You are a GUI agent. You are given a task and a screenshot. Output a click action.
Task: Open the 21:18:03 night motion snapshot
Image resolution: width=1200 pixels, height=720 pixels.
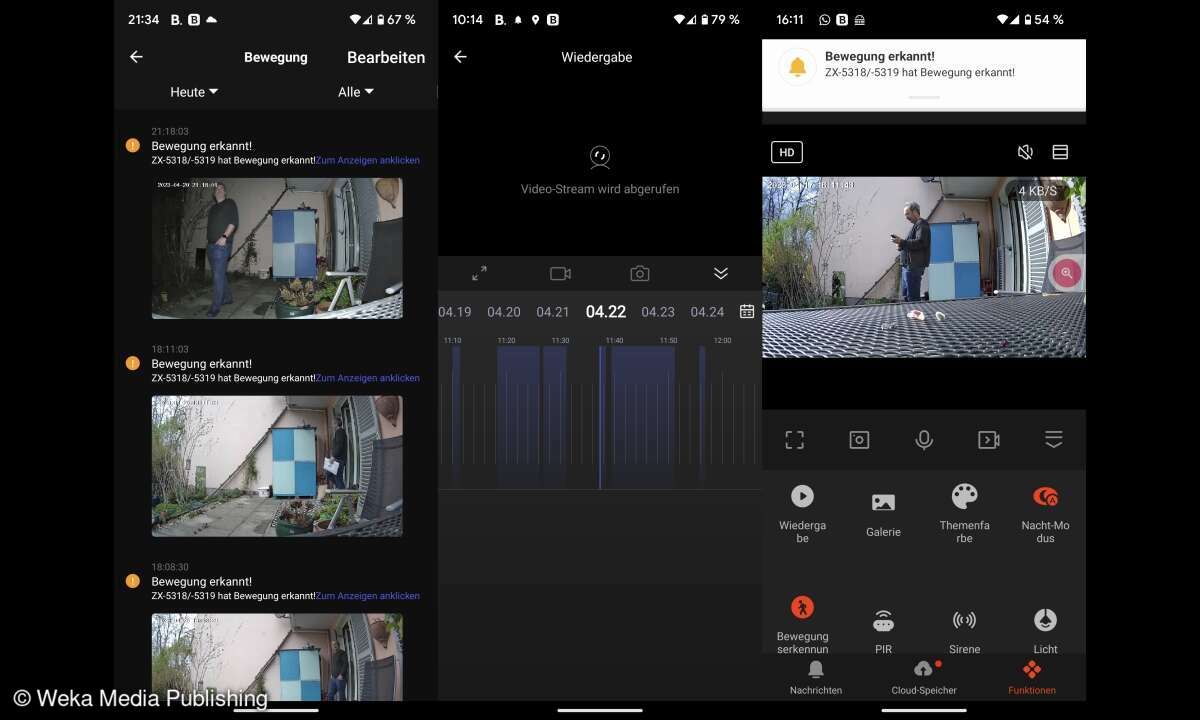point(277,248)
